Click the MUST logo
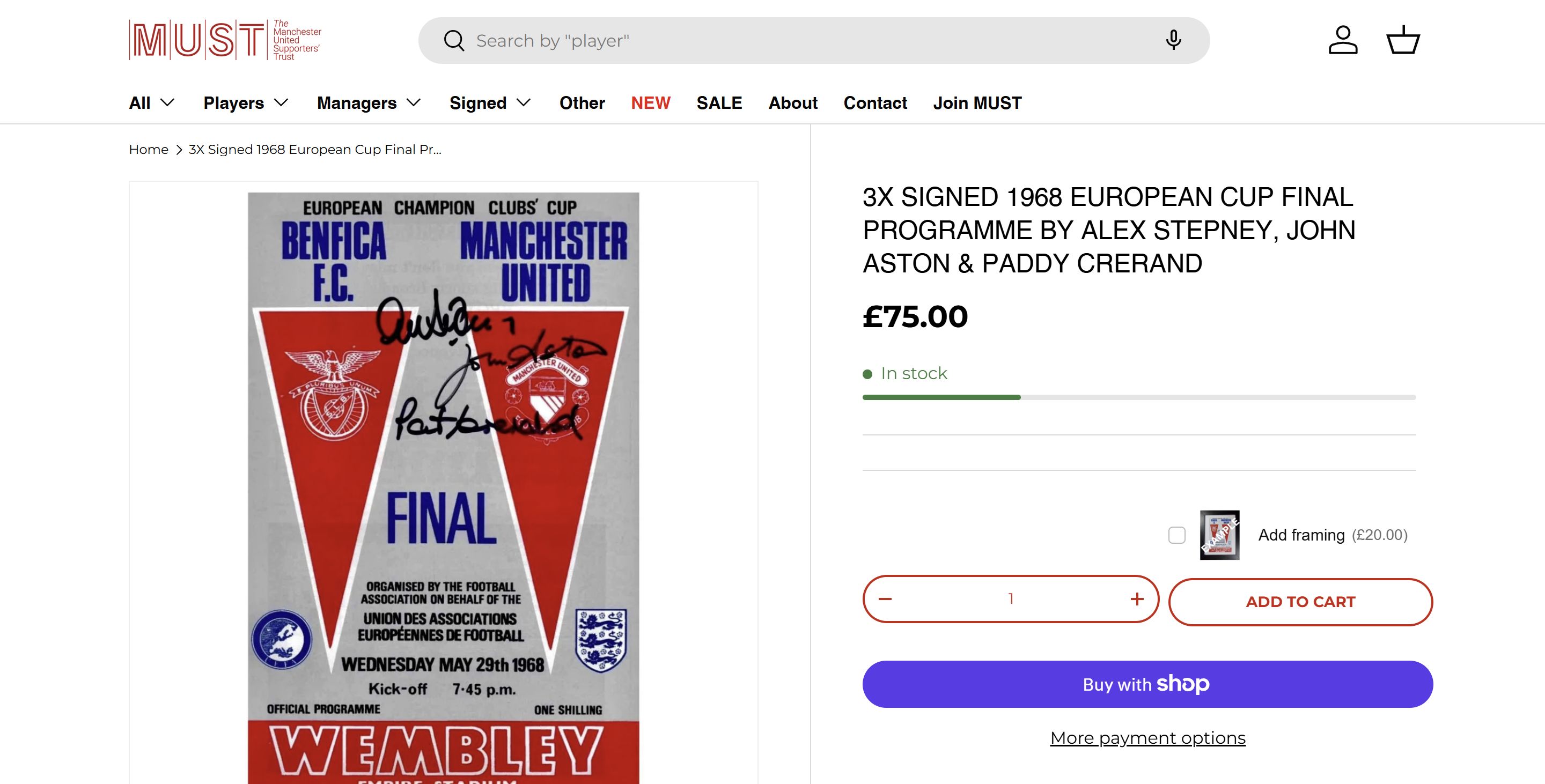The image size is (1545, 784). click(x=225, y=40)
